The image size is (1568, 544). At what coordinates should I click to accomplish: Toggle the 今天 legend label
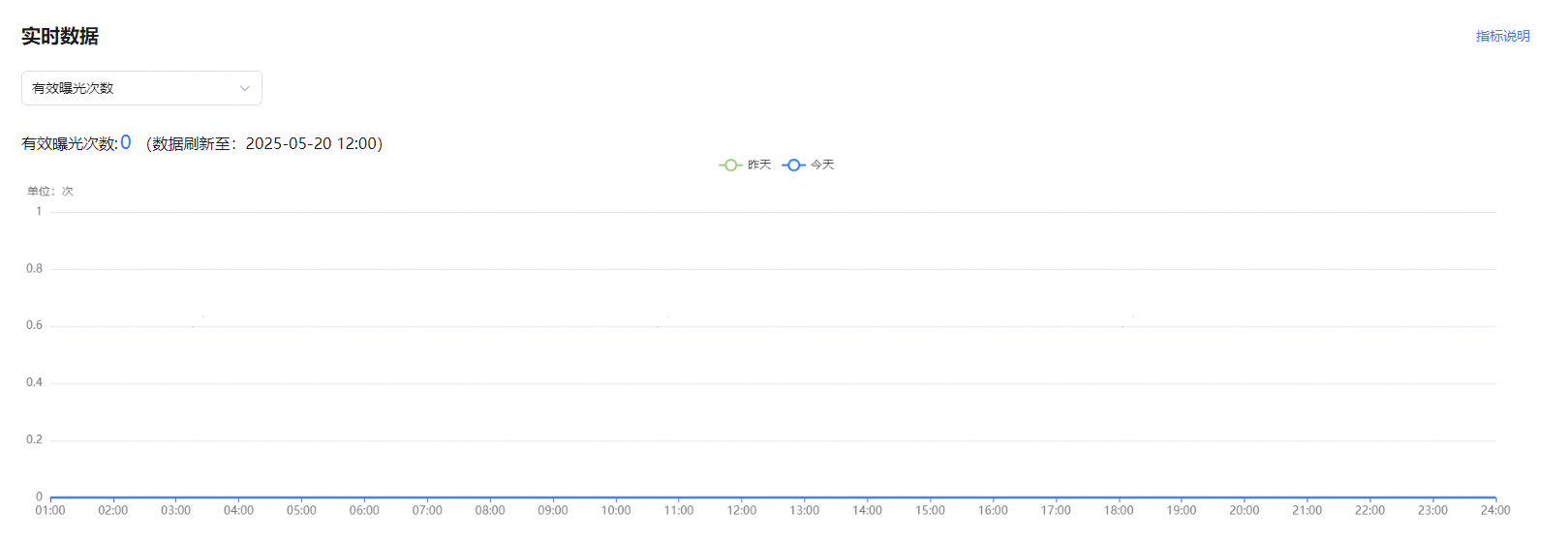click(x=822, y=165)
